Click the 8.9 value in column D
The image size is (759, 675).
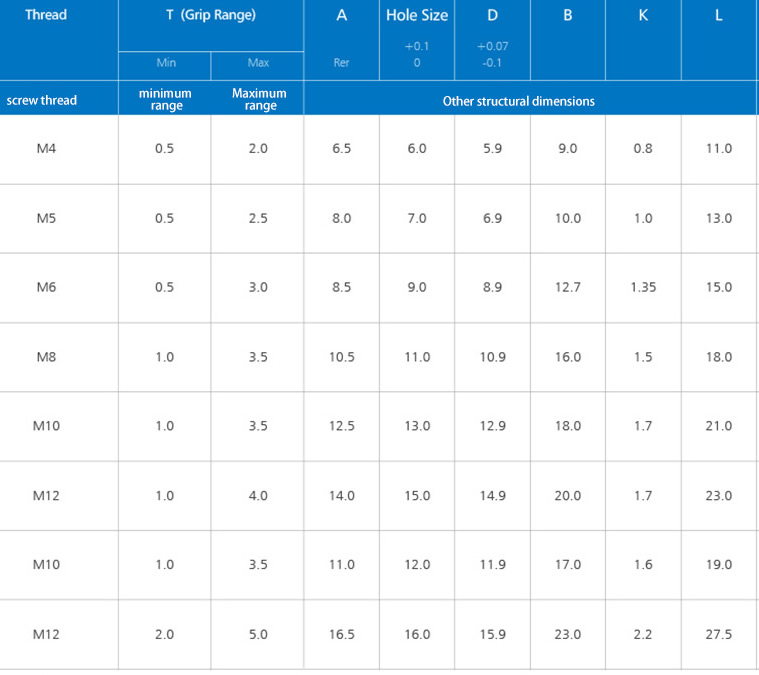pyautogui.click(x=493, y=287)
